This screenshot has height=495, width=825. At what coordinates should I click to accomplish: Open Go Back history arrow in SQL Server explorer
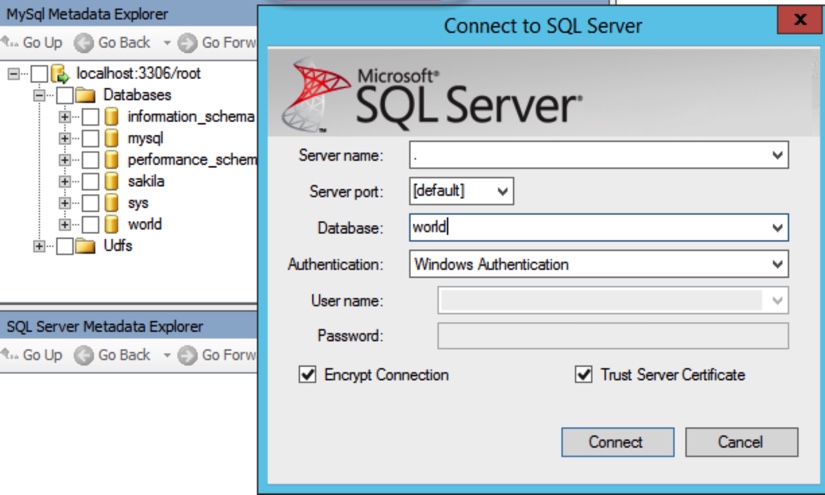[167, 355]
